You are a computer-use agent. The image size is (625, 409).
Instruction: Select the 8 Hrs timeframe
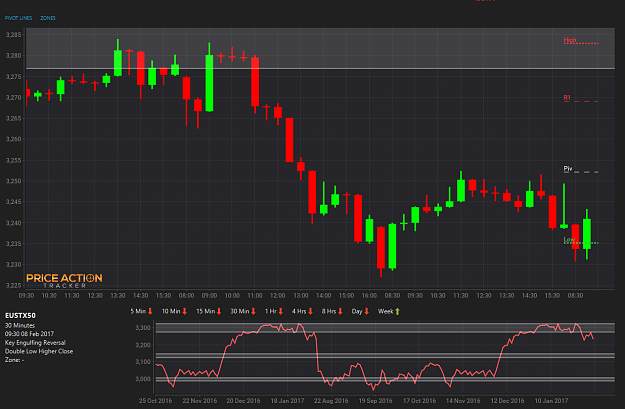pyautogui.click(x=329, y=311)
